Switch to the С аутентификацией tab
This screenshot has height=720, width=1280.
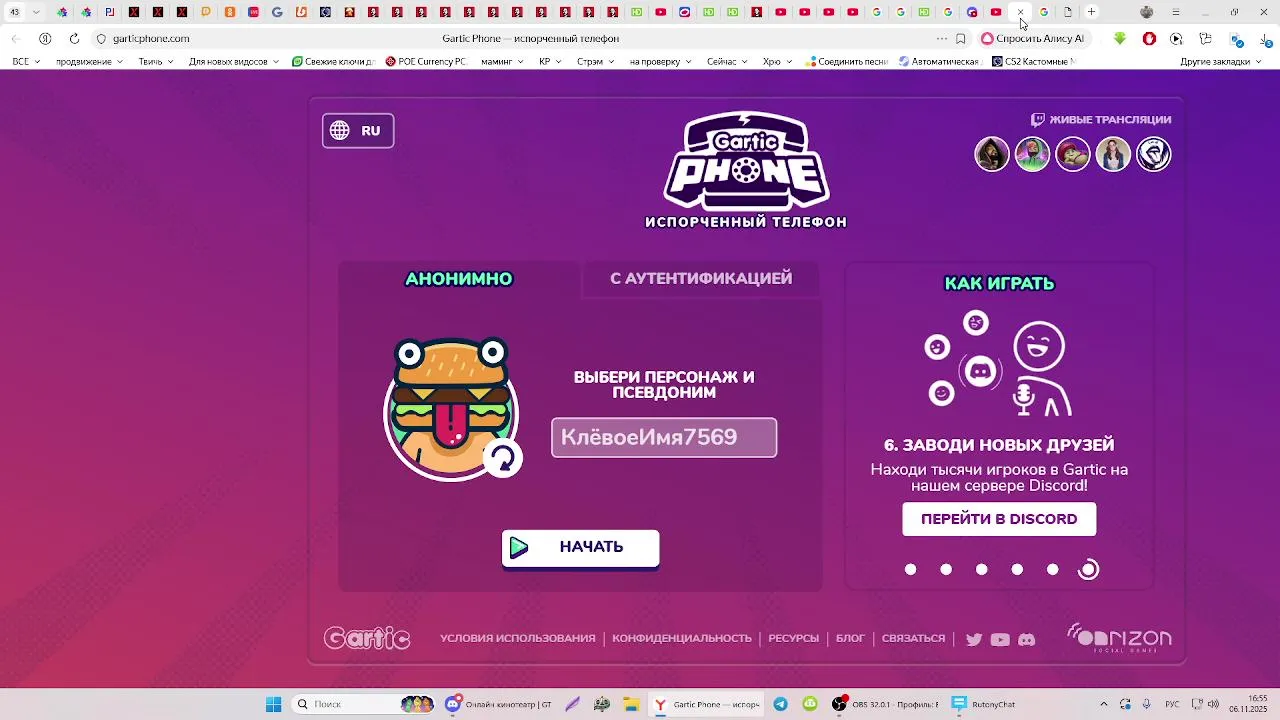point(701,278)
